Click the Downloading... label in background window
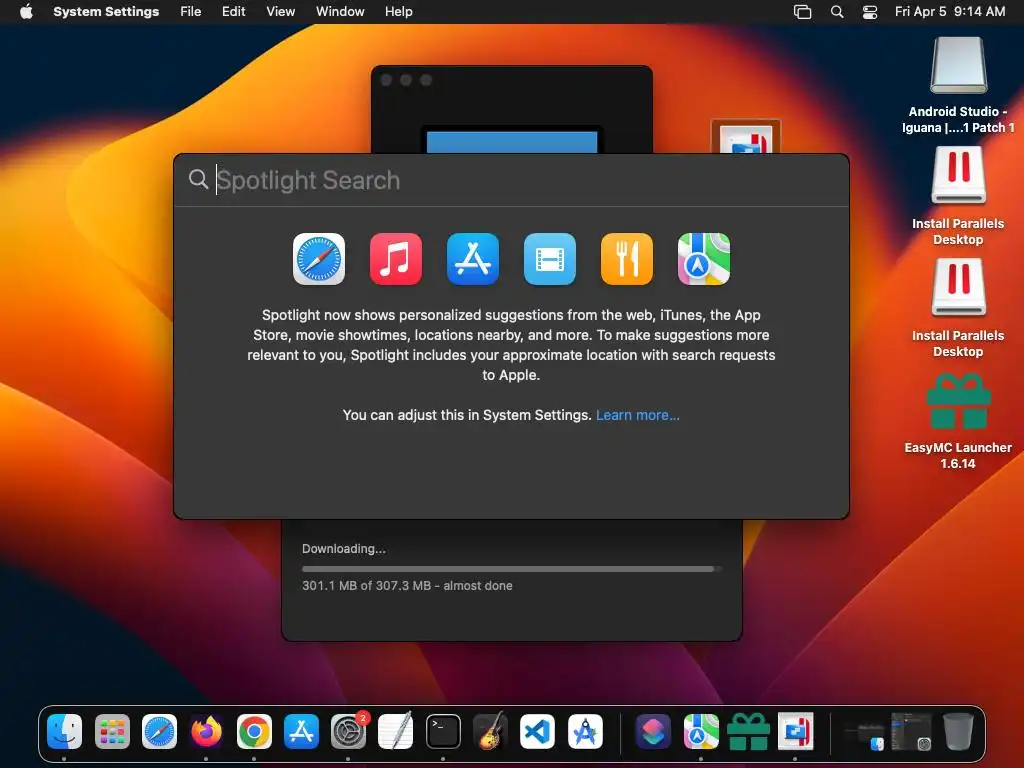This screenshot has width=1024, height=768. [344, 549]
